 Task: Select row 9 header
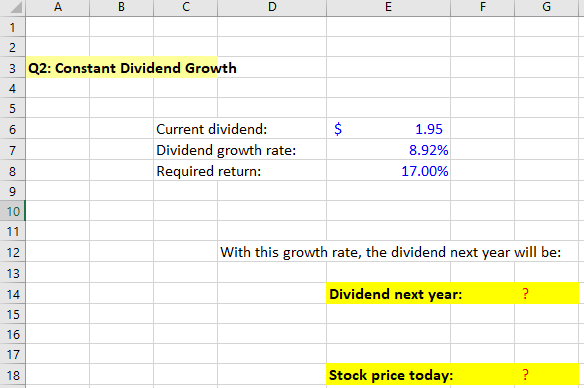[13, 191]
